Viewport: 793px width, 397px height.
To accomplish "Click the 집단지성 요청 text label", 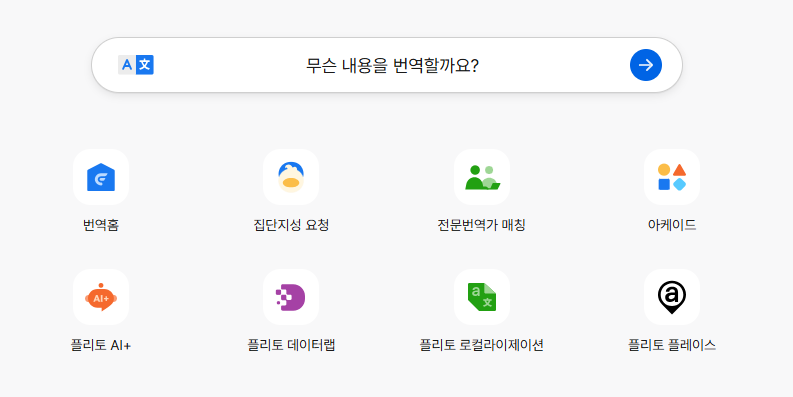I will tap(291, 225).
